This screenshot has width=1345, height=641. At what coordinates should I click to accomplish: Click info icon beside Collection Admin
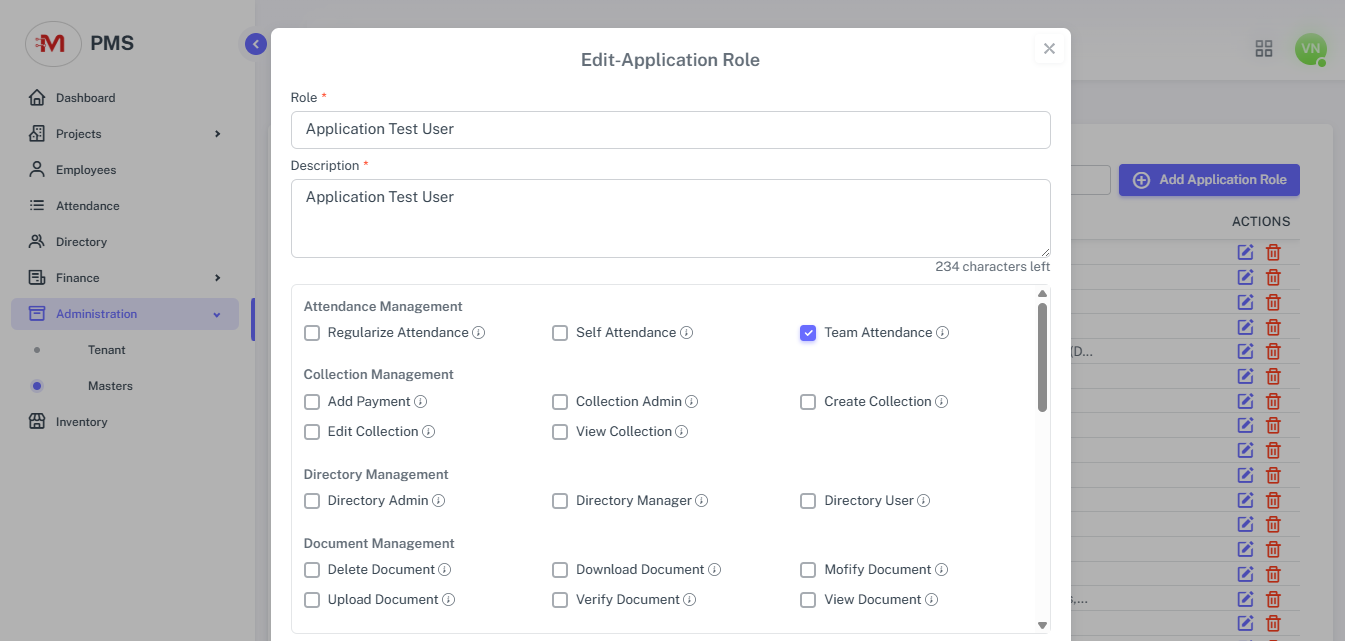pyautogui.click(x=692, y=402)
